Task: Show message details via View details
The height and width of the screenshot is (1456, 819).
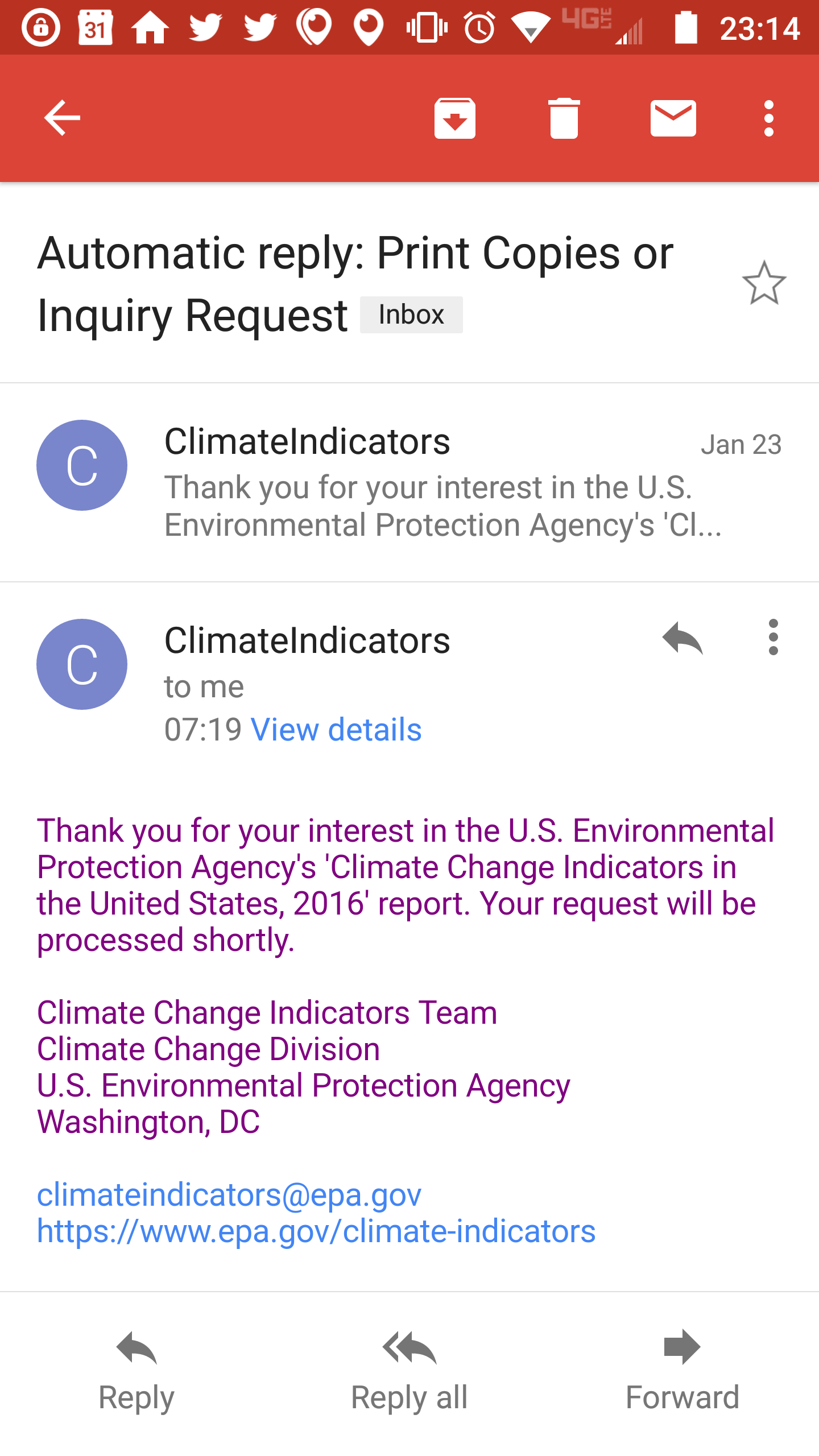Action: [x=336, y=730]
